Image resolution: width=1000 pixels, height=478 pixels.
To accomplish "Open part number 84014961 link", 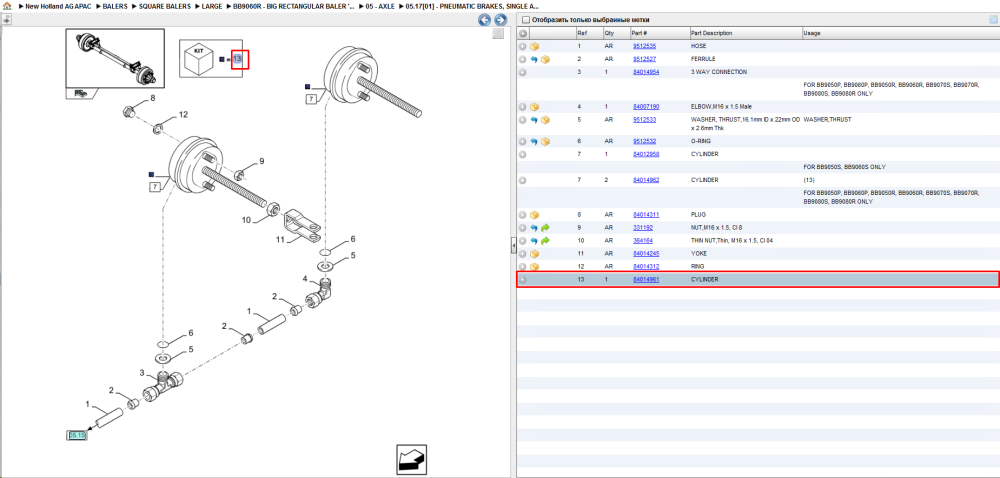I will (x=646, y=279).
